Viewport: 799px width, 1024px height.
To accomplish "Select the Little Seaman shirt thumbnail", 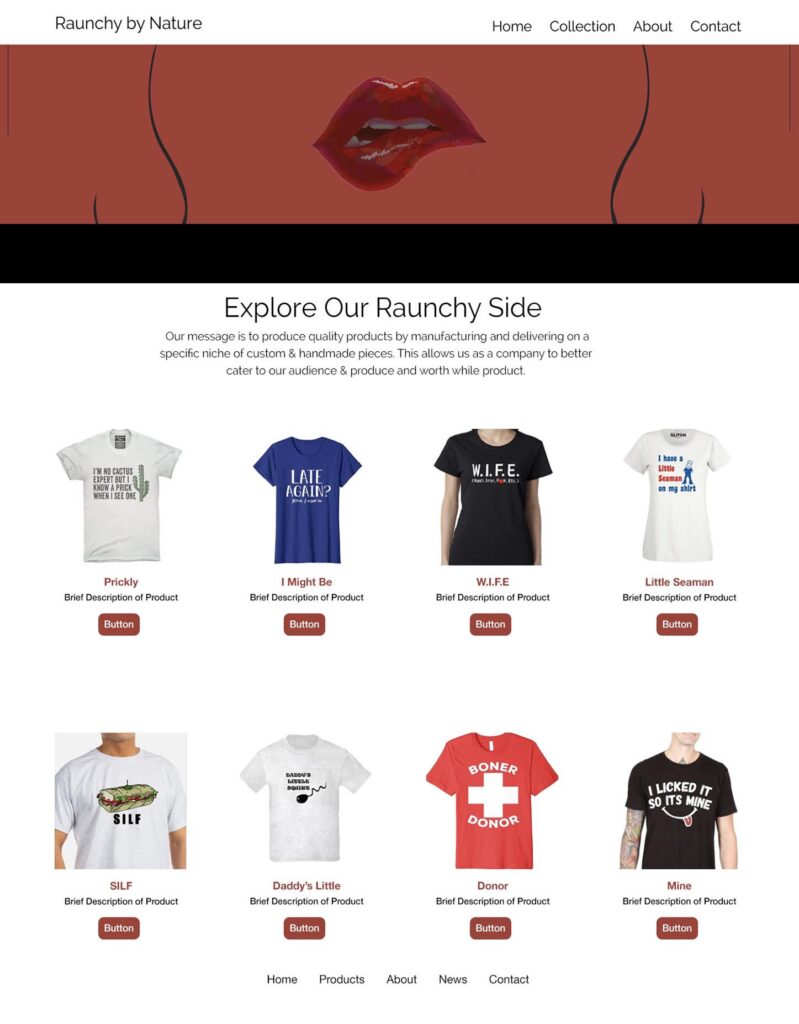I will click(x=677, y=495).
